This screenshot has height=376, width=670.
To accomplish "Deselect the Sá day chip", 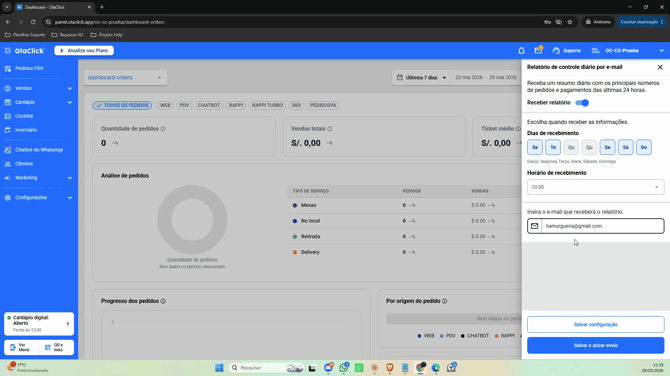I will [x=626, y=147].
